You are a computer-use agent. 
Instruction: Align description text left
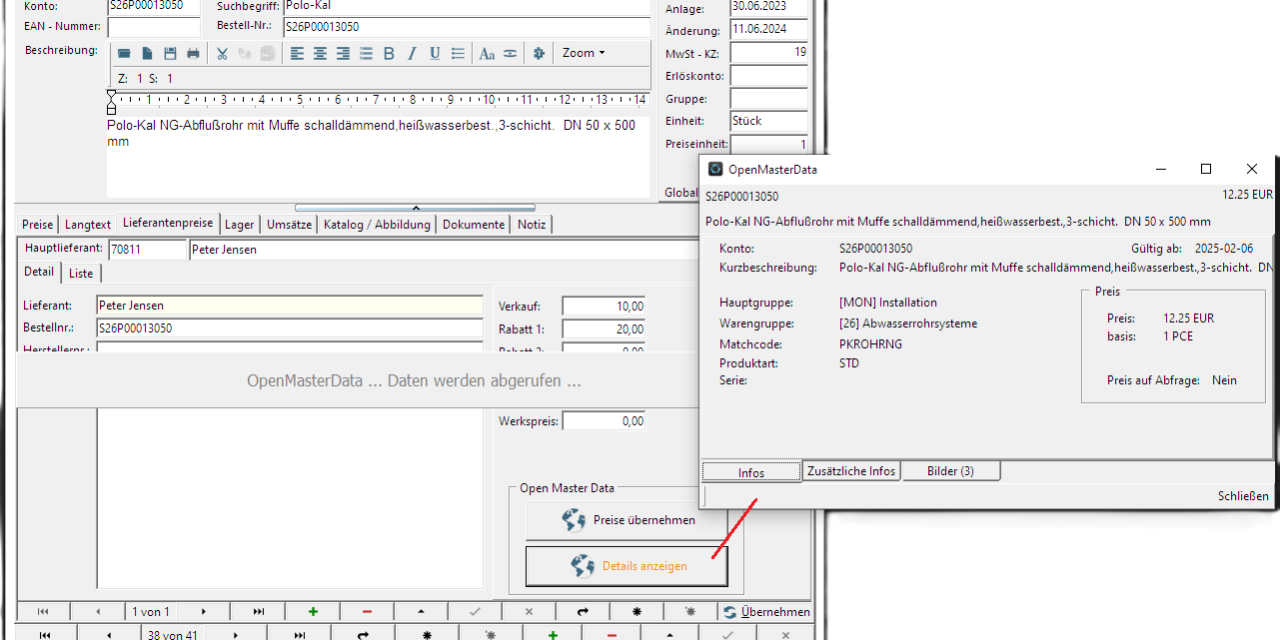click(x=297, y=54)
